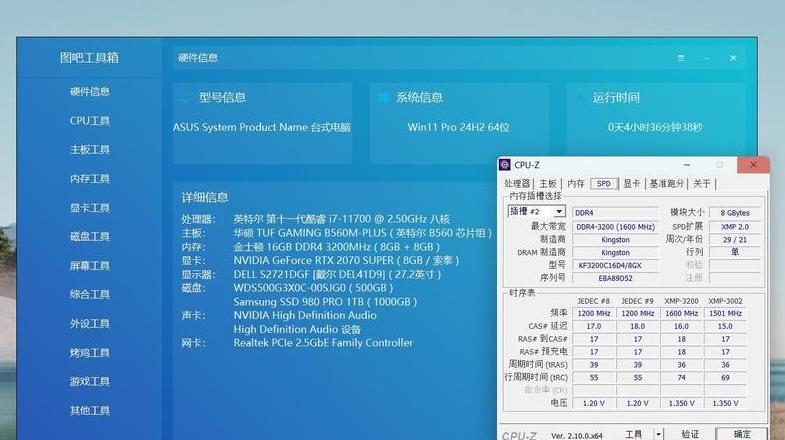The width and height of the screenshot is (785, 440).
Task: Select 主板工具 in the sidebar
Action: (90, 150)
